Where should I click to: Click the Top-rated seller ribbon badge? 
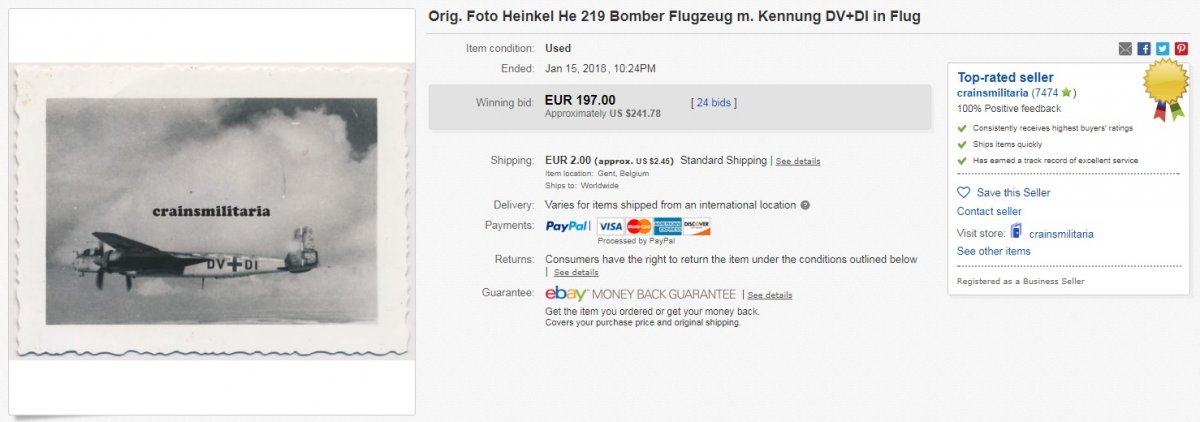tap(1165, 86)
